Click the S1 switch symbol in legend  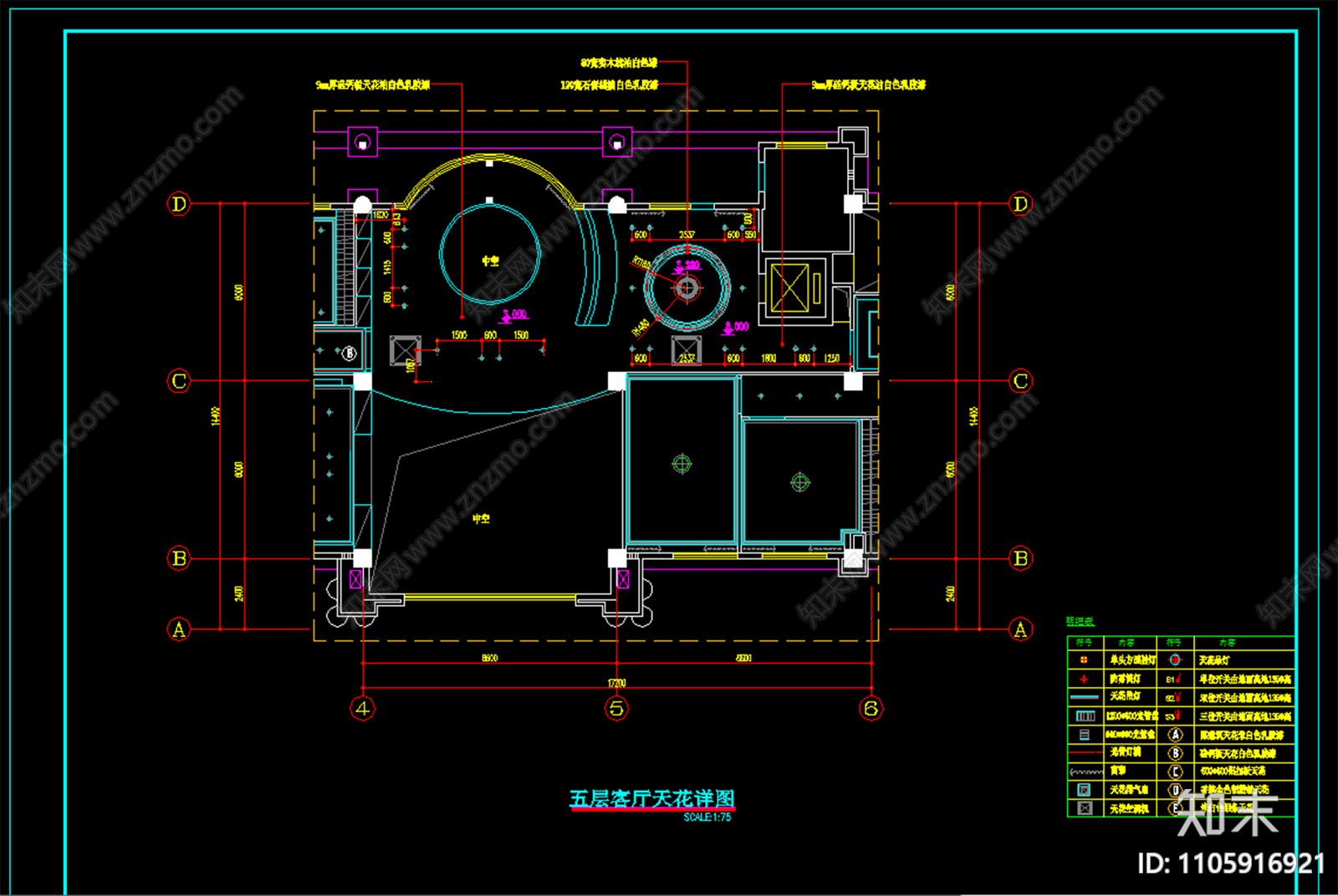[x=1174, y=679]
